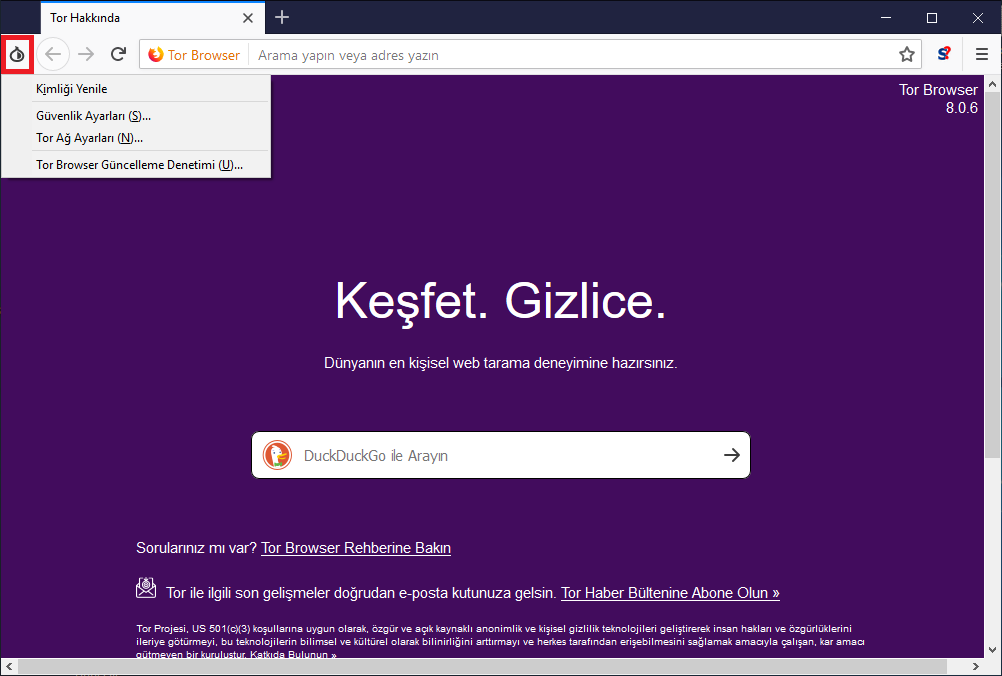
Task: Open the NoScript extension icon
Action: 944,55
